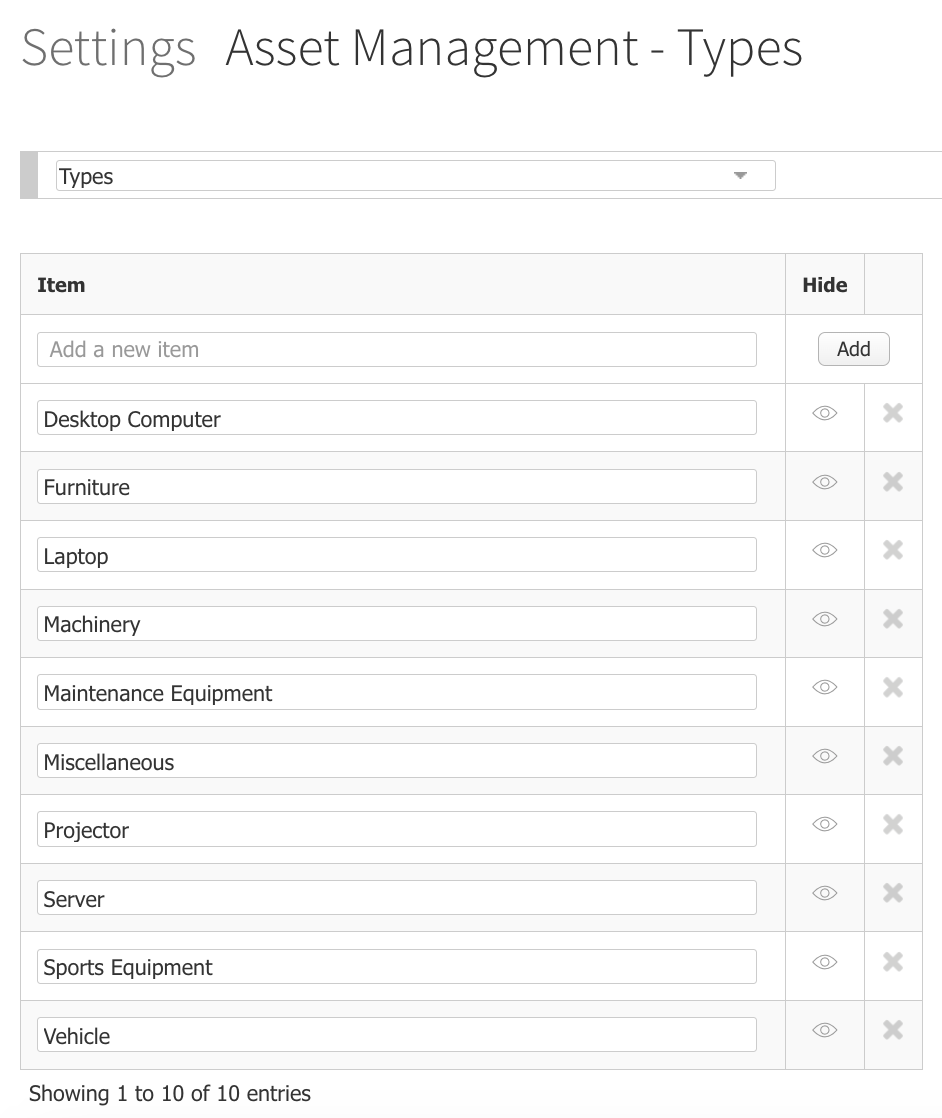Hide the Server type with eye icon
The image size is (942, 1118).
(824, 893)
